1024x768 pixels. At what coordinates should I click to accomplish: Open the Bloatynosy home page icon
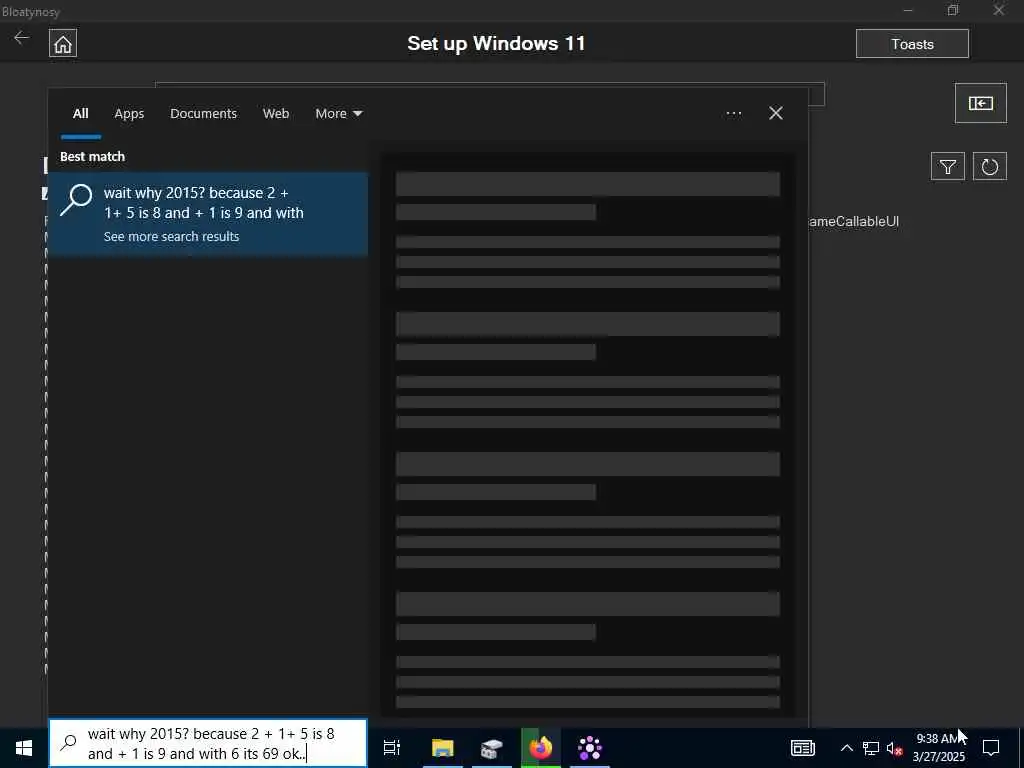pyautogui.click(x=63, y=44)
